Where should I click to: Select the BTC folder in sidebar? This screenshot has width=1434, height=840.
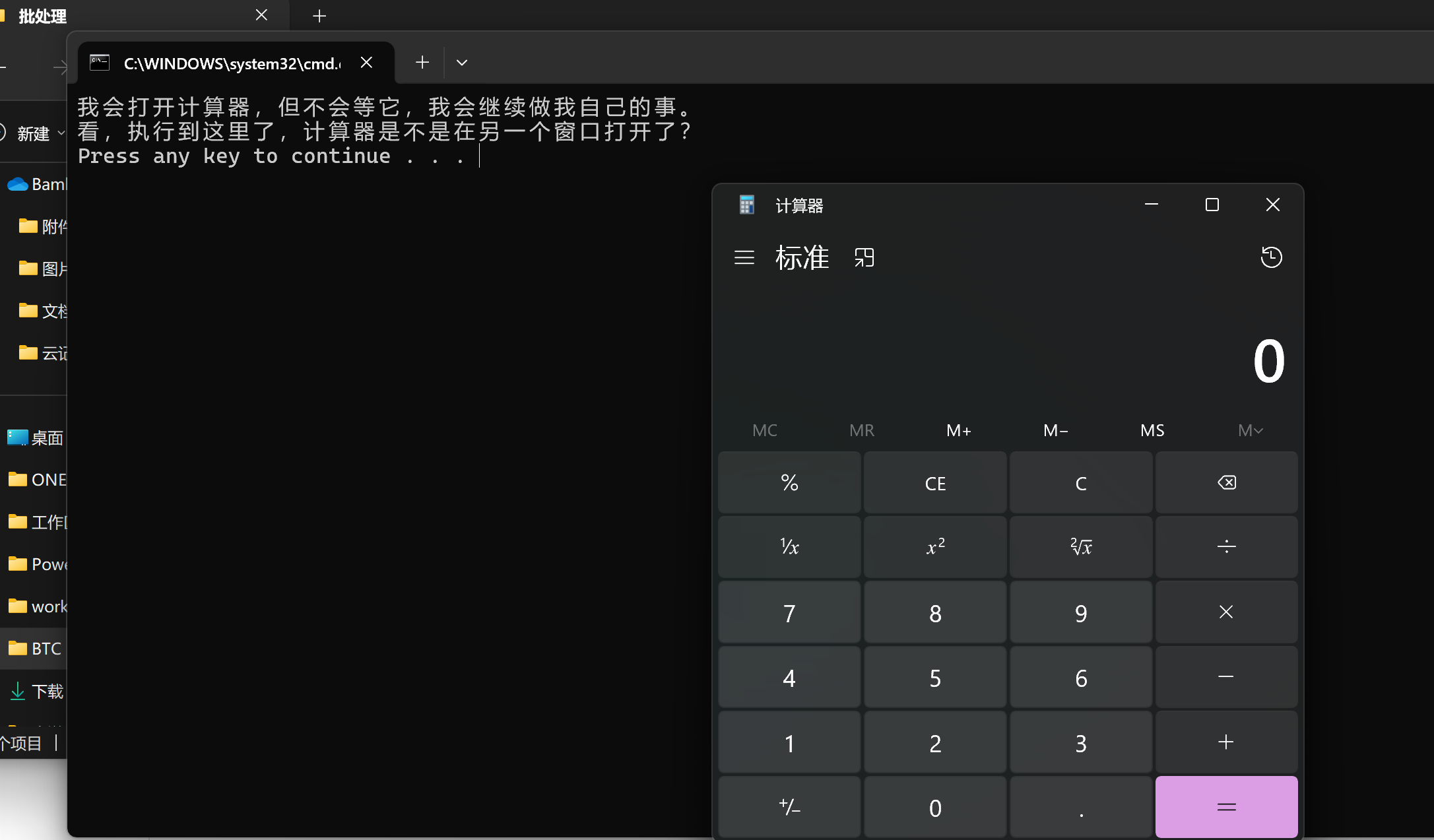click(x=34, y=649)
